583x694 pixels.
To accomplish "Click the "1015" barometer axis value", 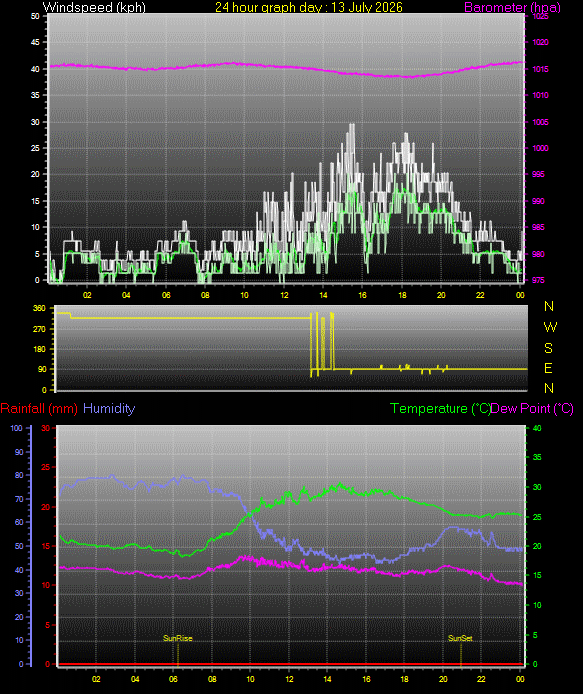I will coord(540,69).
